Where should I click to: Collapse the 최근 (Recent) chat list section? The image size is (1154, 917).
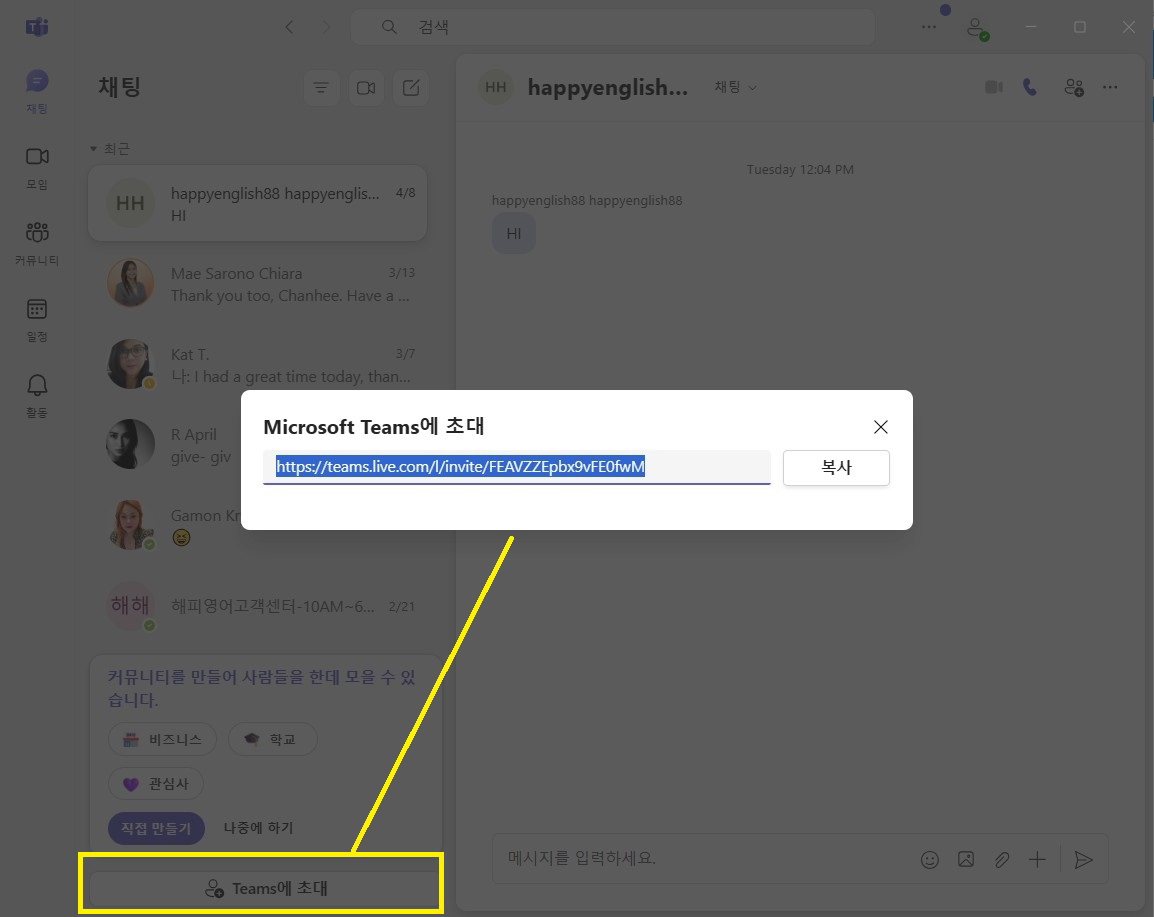pyautogui.click(x=94, y=149)
